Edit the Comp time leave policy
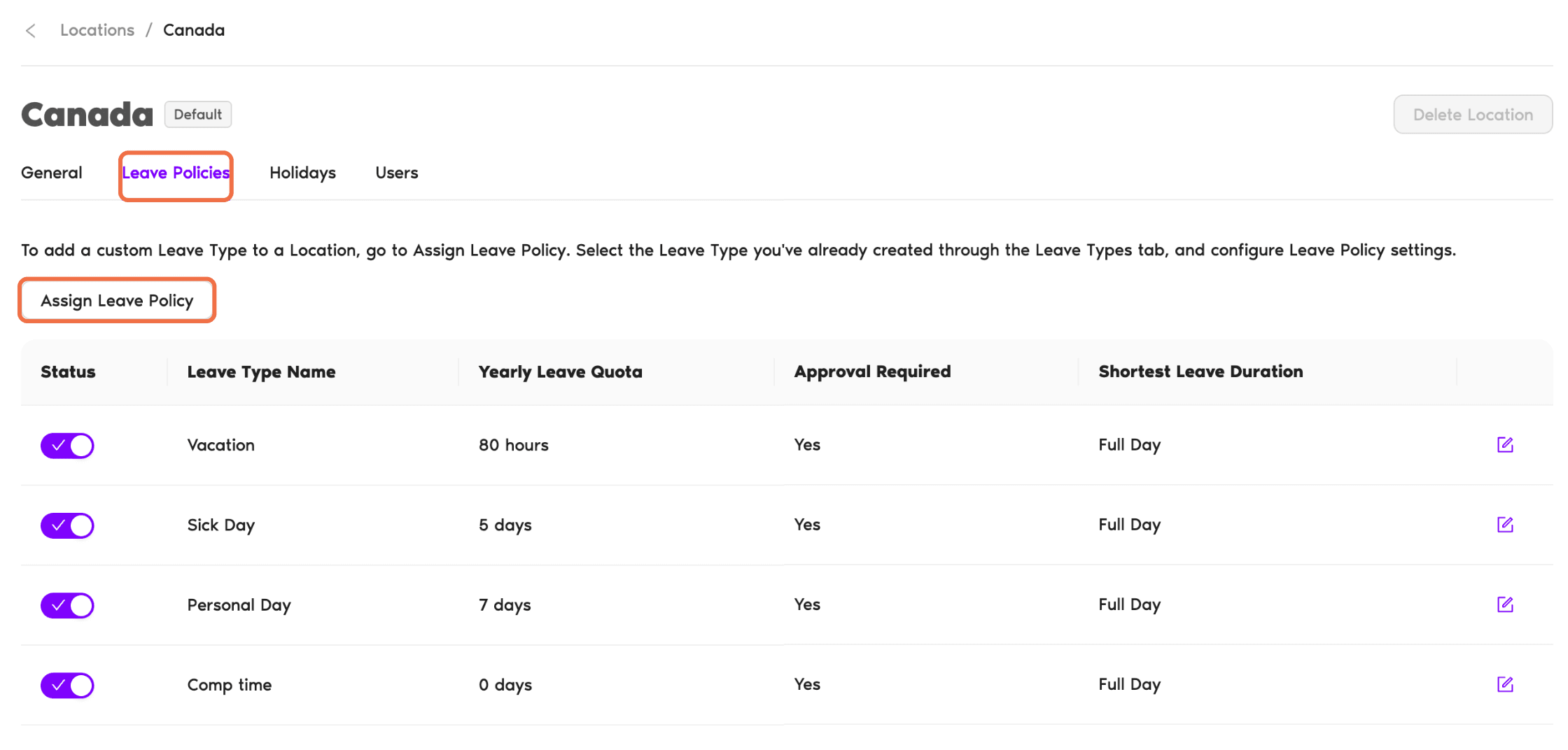 pos(1505,684)
